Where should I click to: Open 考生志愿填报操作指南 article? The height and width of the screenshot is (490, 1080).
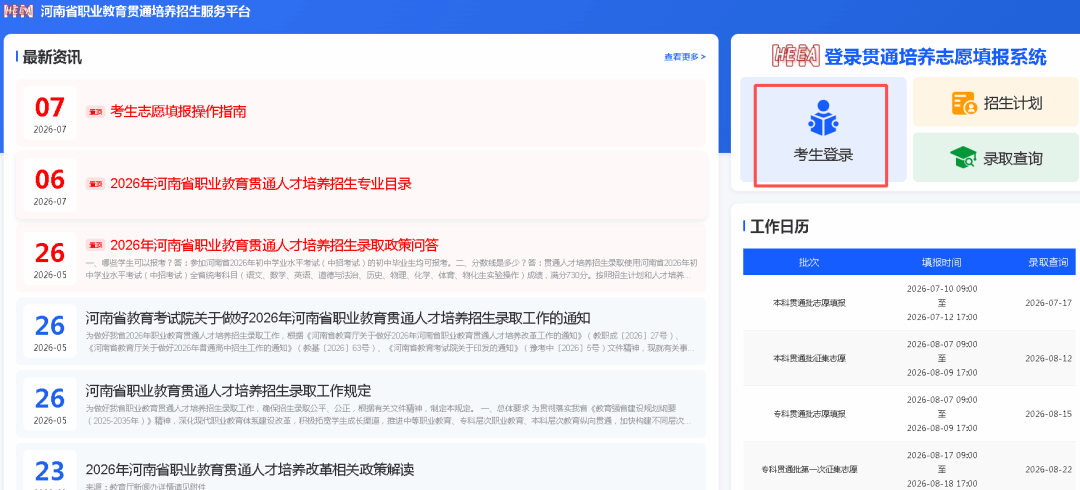click(x=178, y=112)
